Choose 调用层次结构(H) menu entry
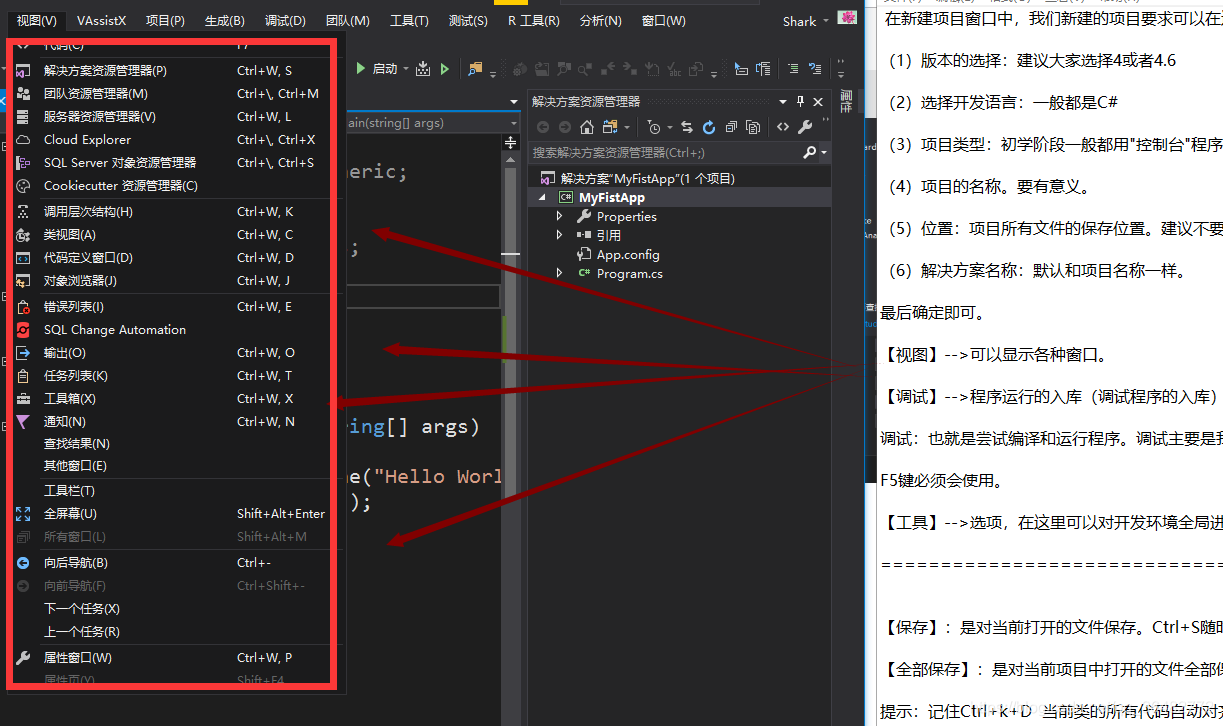The height and width of the screenshot is (726, 1223). click(x=177, y=212)
